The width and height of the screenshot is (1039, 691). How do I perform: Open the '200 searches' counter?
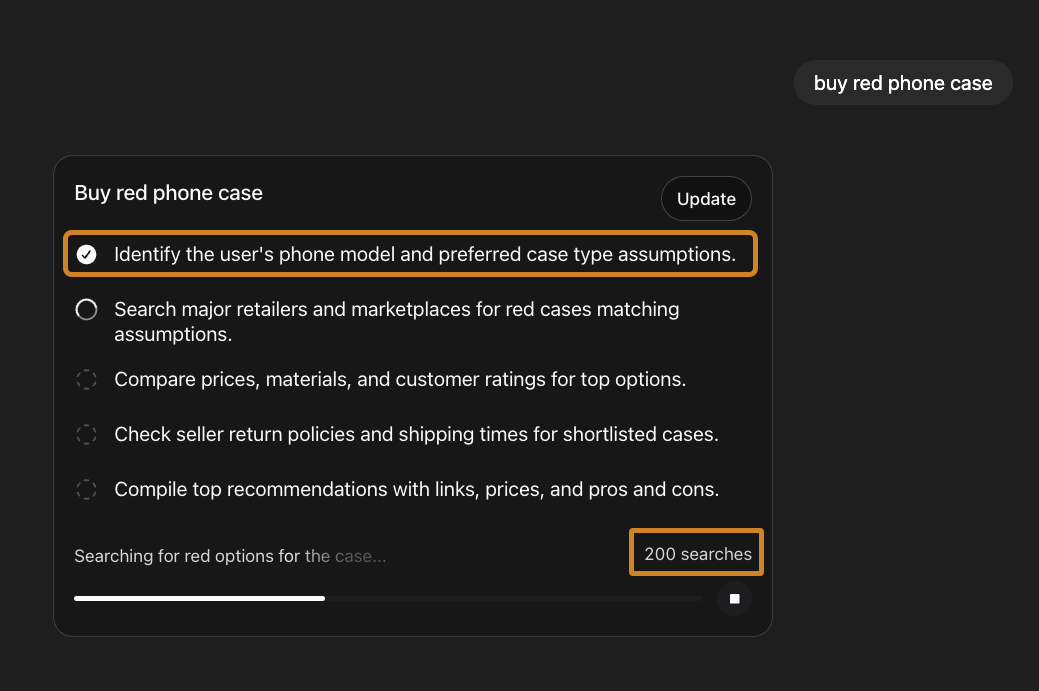tap(696, 552)
